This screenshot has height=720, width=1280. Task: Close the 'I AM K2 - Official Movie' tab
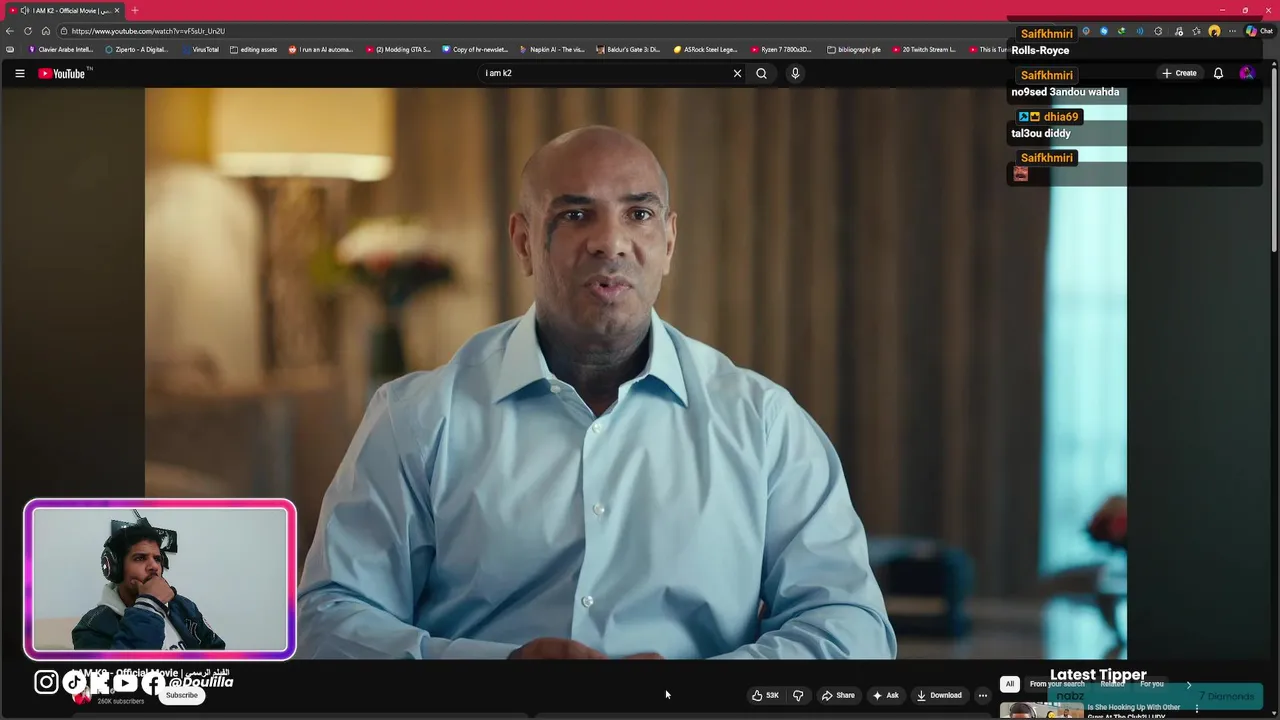point(117,10)
